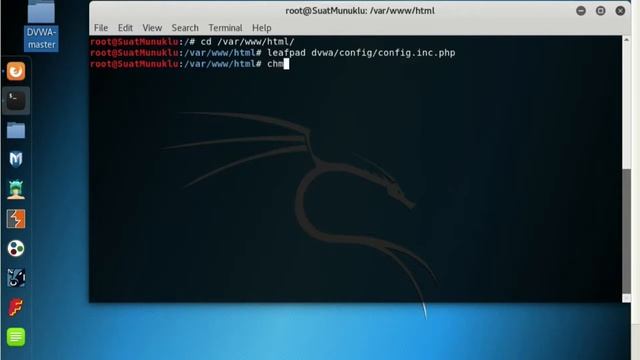Open the green notes dock icon
The width and height of the screenshot is (640, 360).
[x=16, y=337]
